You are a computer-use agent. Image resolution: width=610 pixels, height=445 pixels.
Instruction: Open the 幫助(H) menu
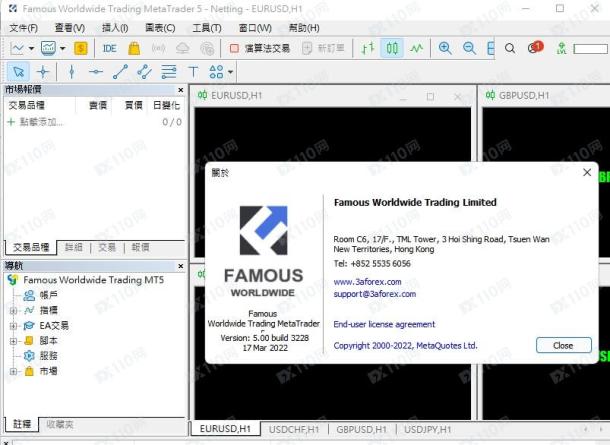[x=304, y=28]
